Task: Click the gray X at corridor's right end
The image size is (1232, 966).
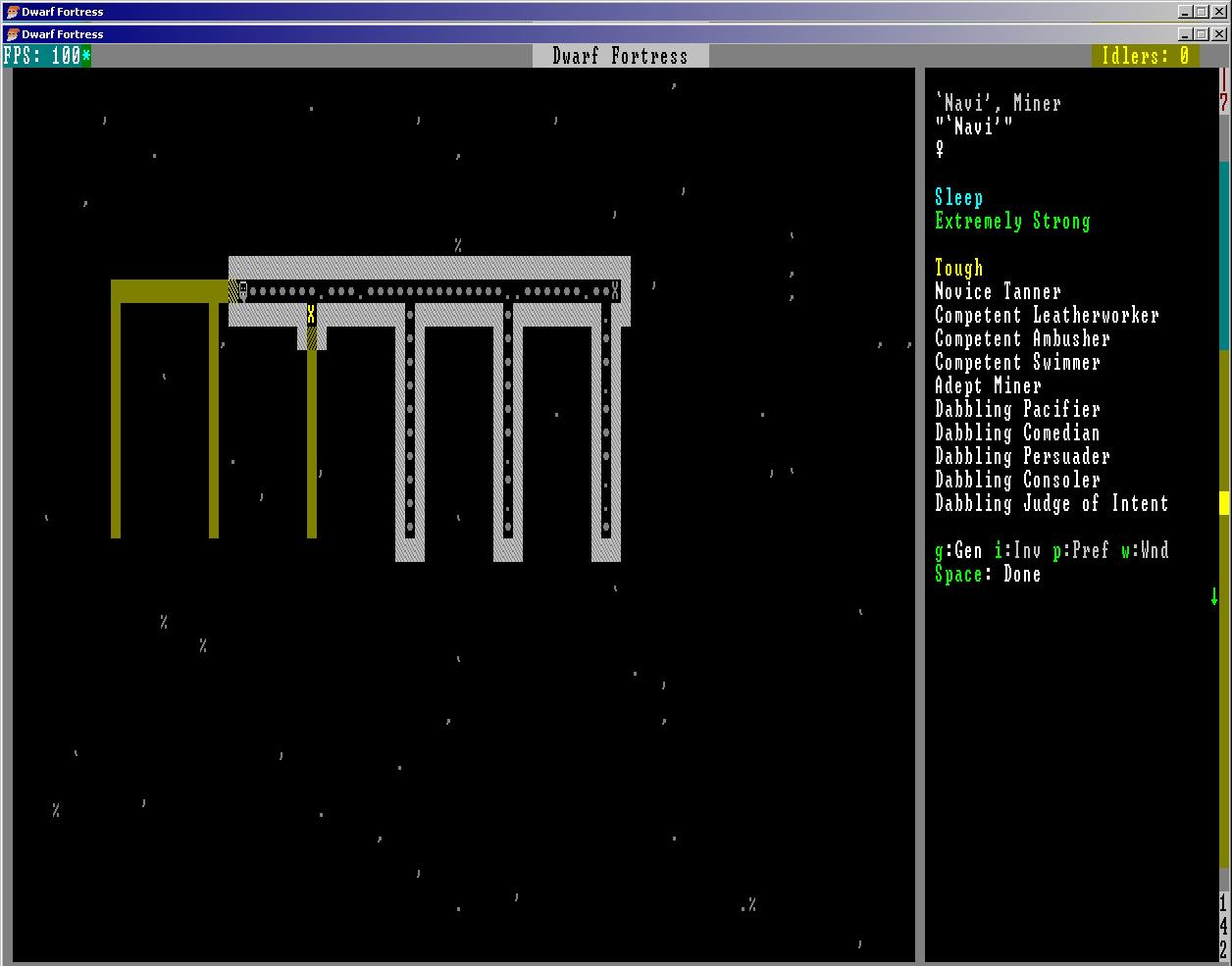Action: pos(615,290)
